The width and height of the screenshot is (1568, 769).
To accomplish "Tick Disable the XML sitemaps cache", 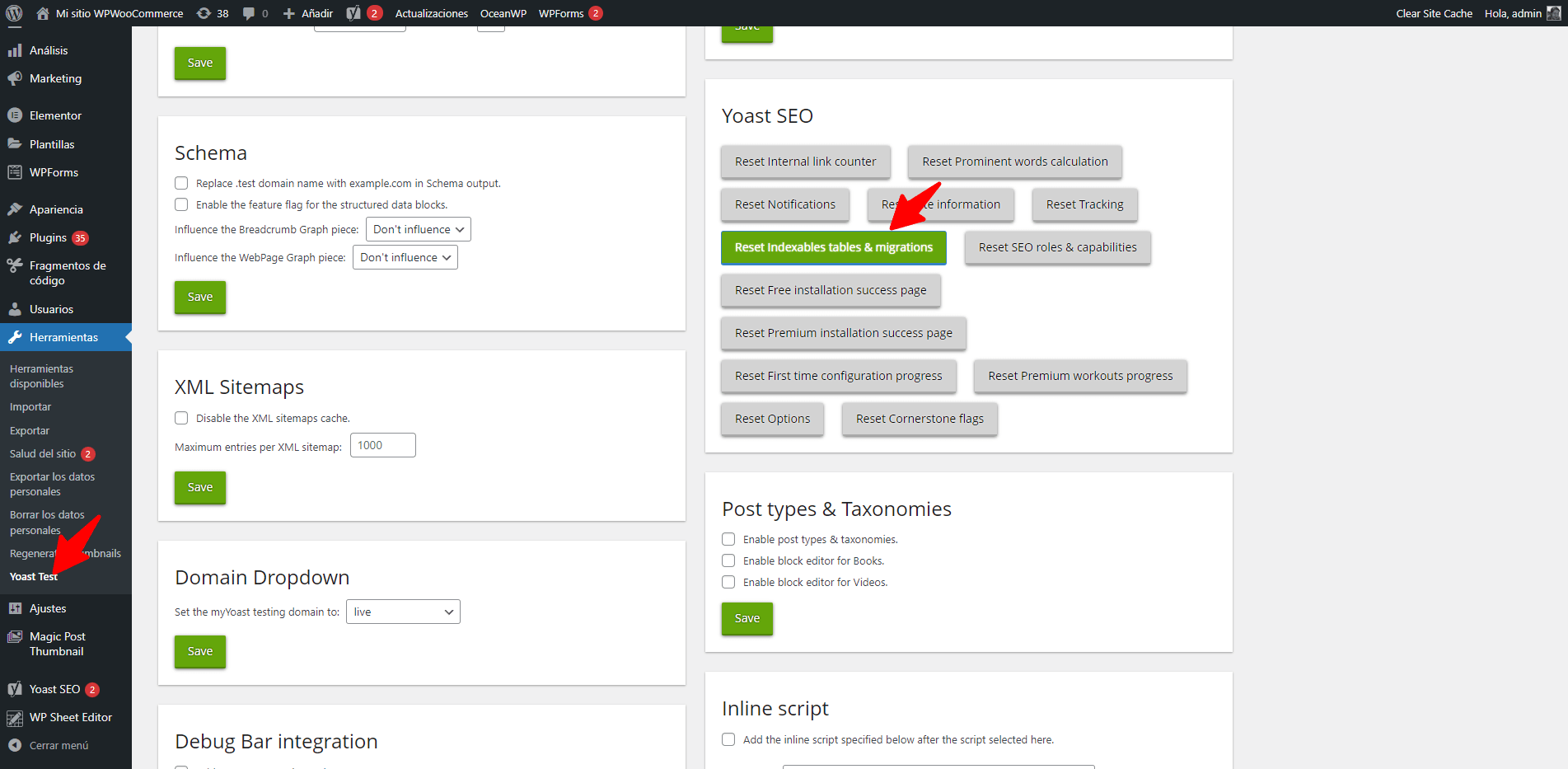I will click(x=181, y=418).
